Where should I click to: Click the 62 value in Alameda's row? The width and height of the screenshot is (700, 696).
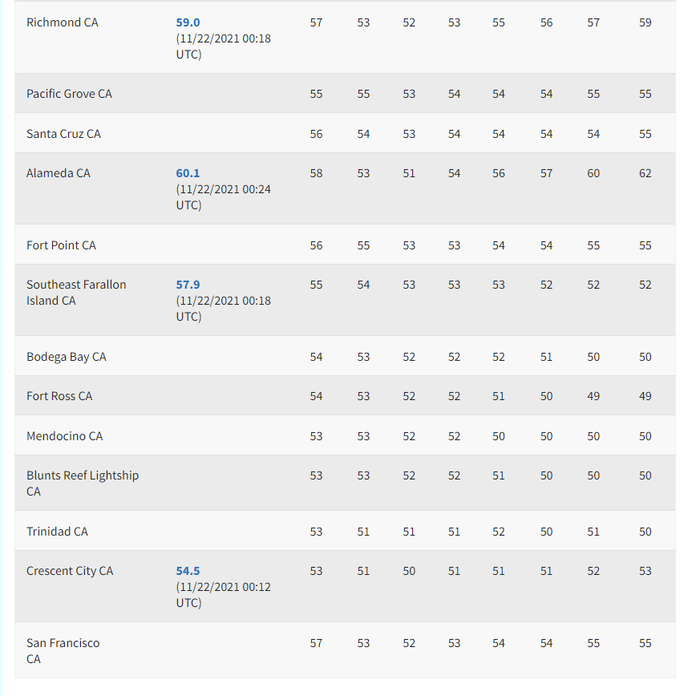pyautogui.click(x=645, y=173)
